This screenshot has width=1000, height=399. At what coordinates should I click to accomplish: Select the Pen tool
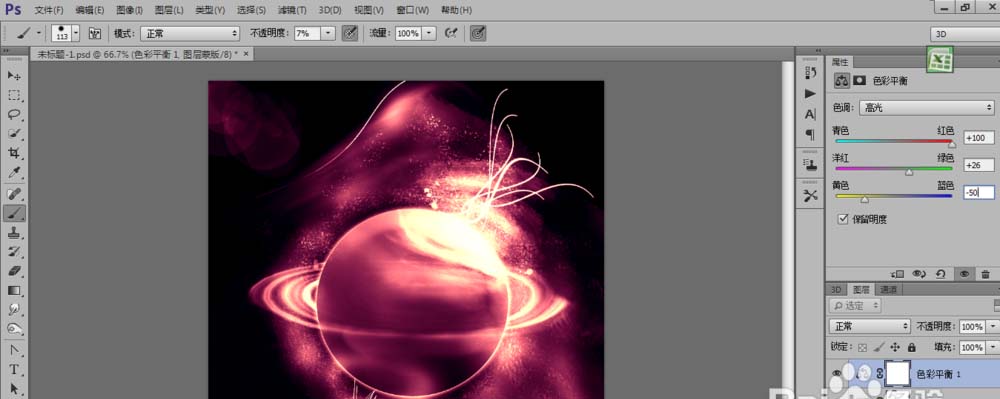pyautogui.click(x=14, y=351)
